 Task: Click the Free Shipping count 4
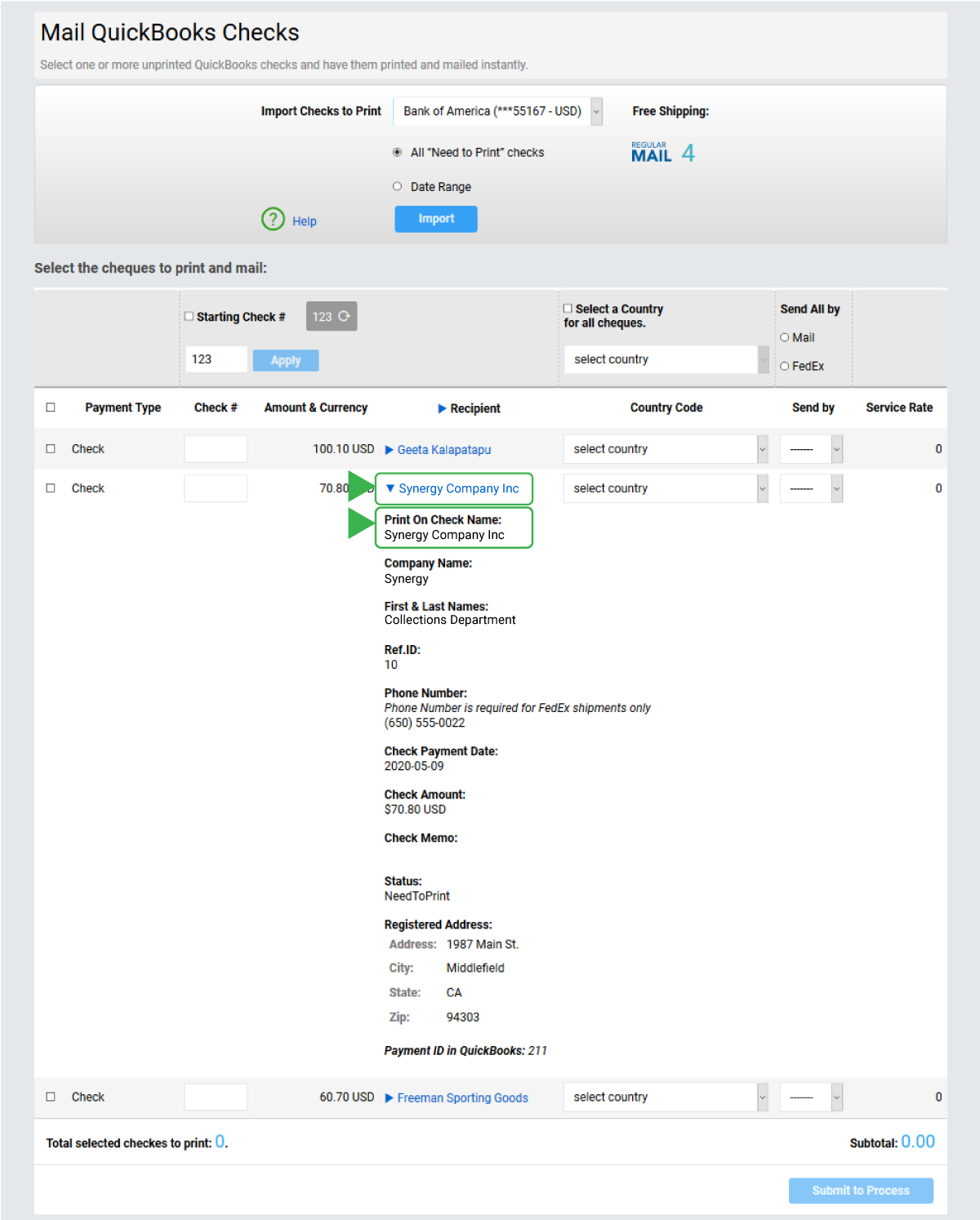688,153
